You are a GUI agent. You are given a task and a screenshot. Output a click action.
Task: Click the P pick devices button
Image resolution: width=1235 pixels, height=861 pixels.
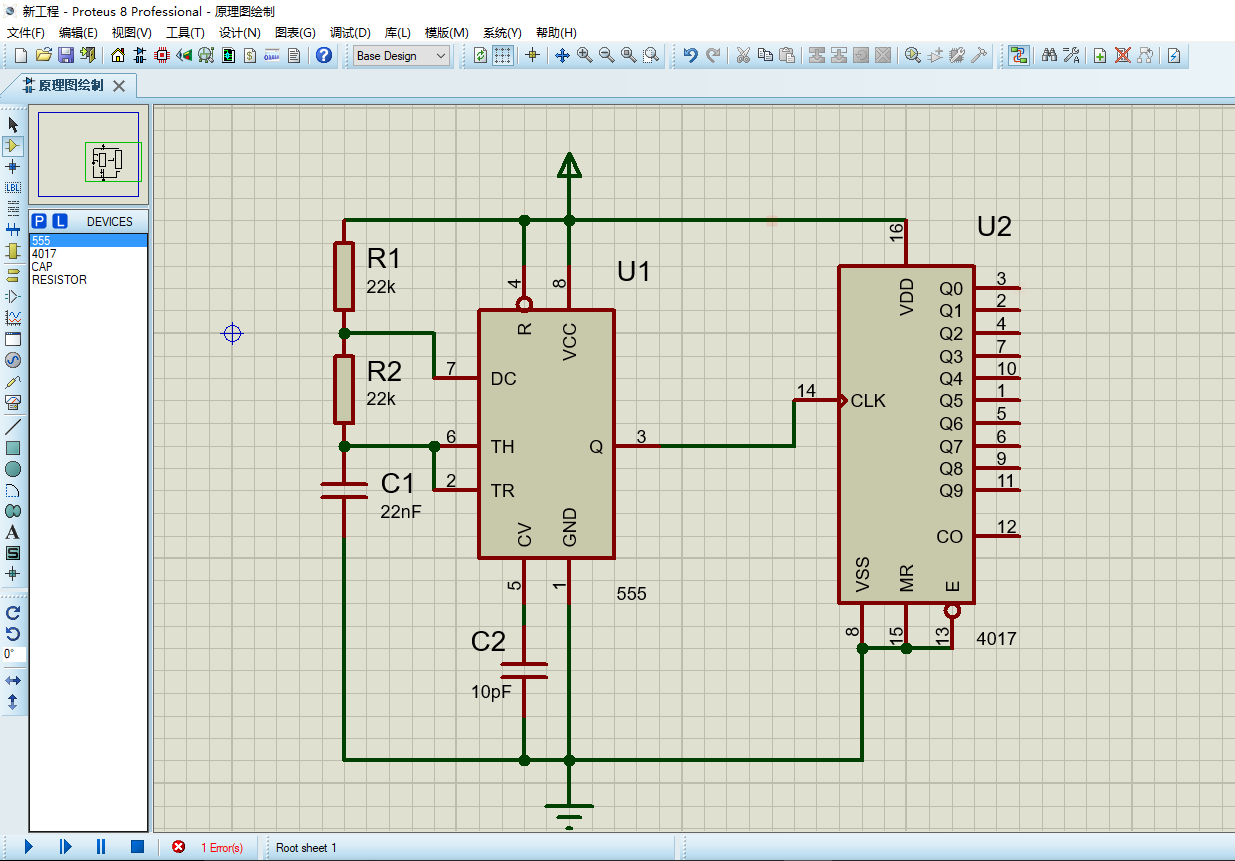[x=39, y=221]
